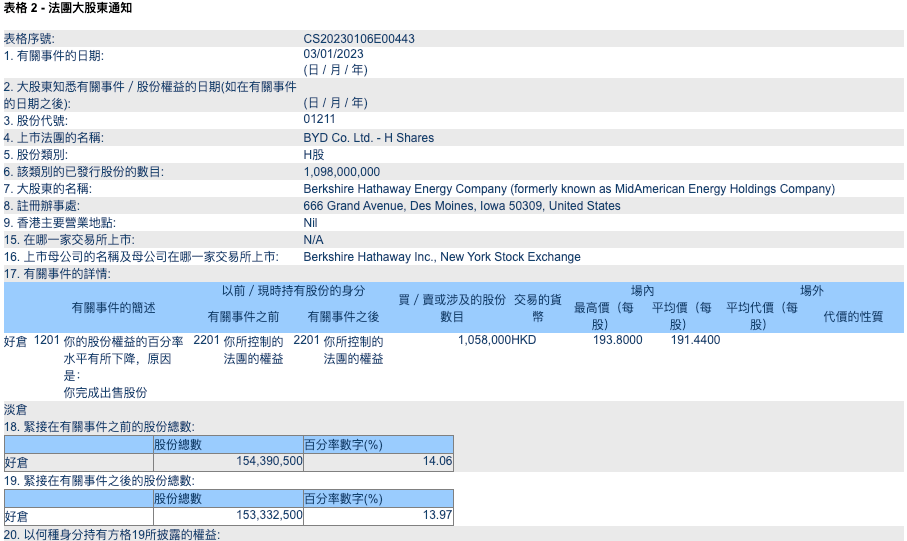This screenshot has width=907, height=541.
Task: Click the 代價的性質 column header
Action: pos(853,316)
